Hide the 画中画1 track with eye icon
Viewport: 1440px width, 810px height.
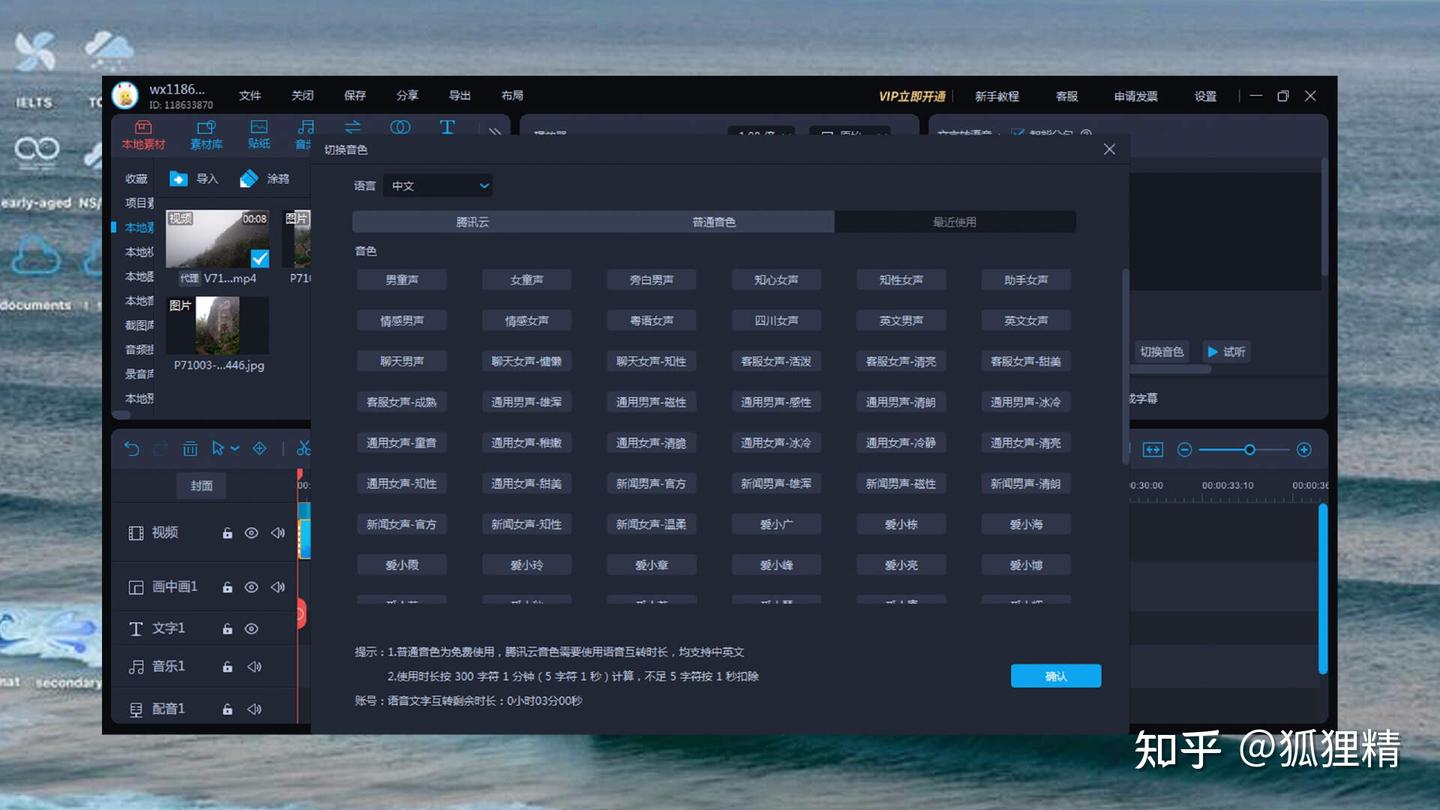point(252,587)
